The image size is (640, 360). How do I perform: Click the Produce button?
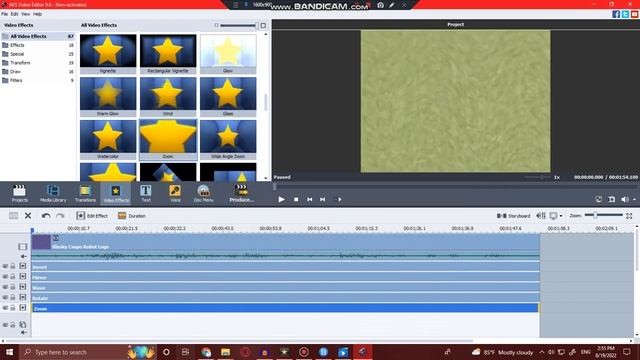(242, 193)
